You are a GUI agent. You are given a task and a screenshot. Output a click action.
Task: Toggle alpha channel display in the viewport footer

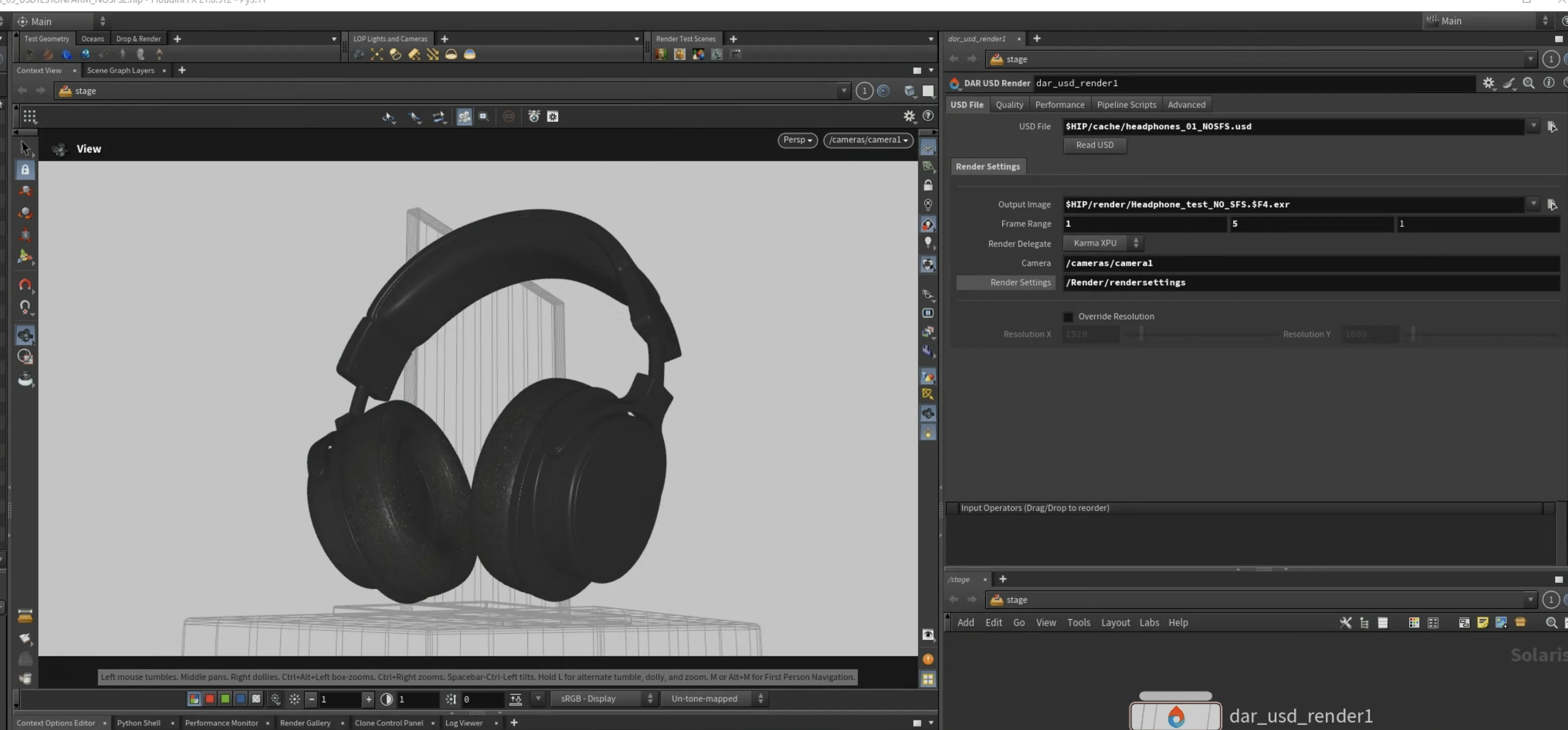[x=256, y=699]
